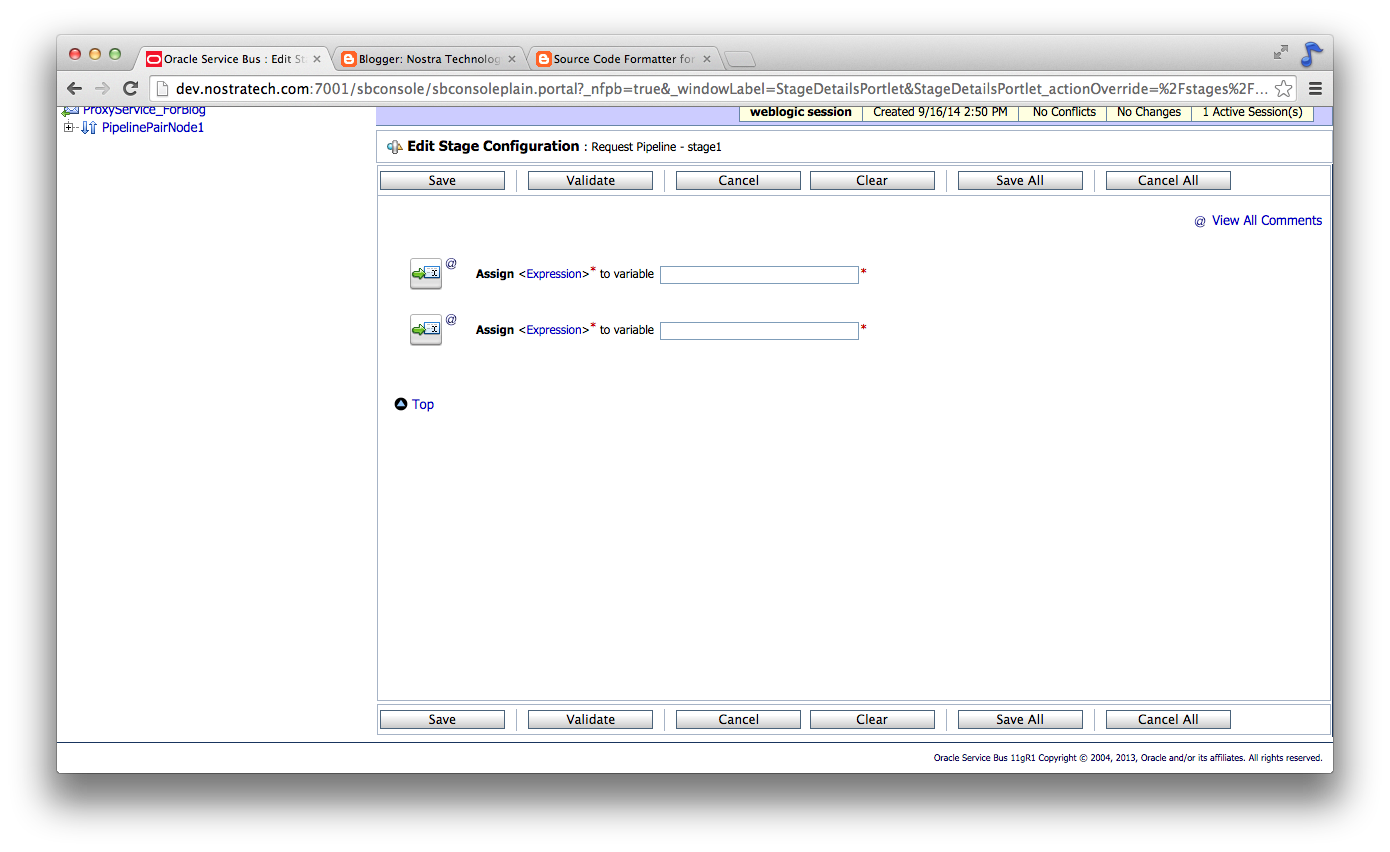Click Cancel in the upper button row
Viewport: 1390px width, 852px height.
pyautogui.click(x=738, y=181)
